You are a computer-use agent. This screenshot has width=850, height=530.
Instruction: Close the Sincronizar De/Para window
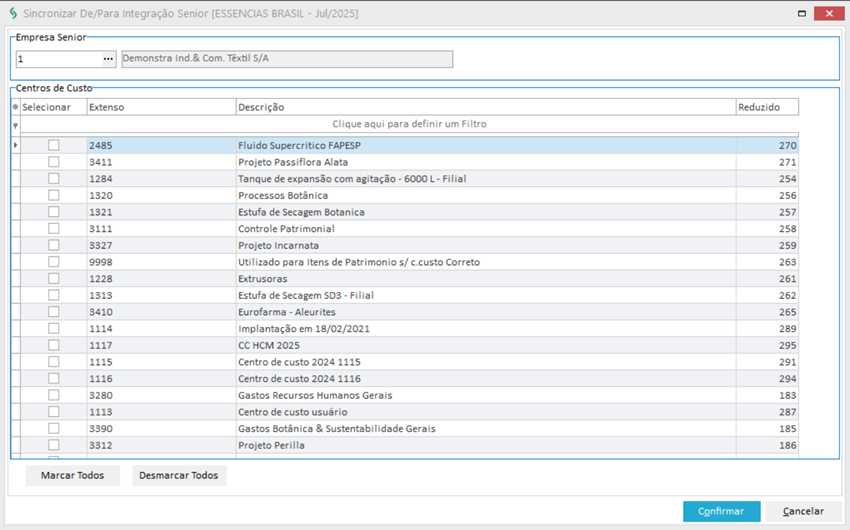pos(829,14)
